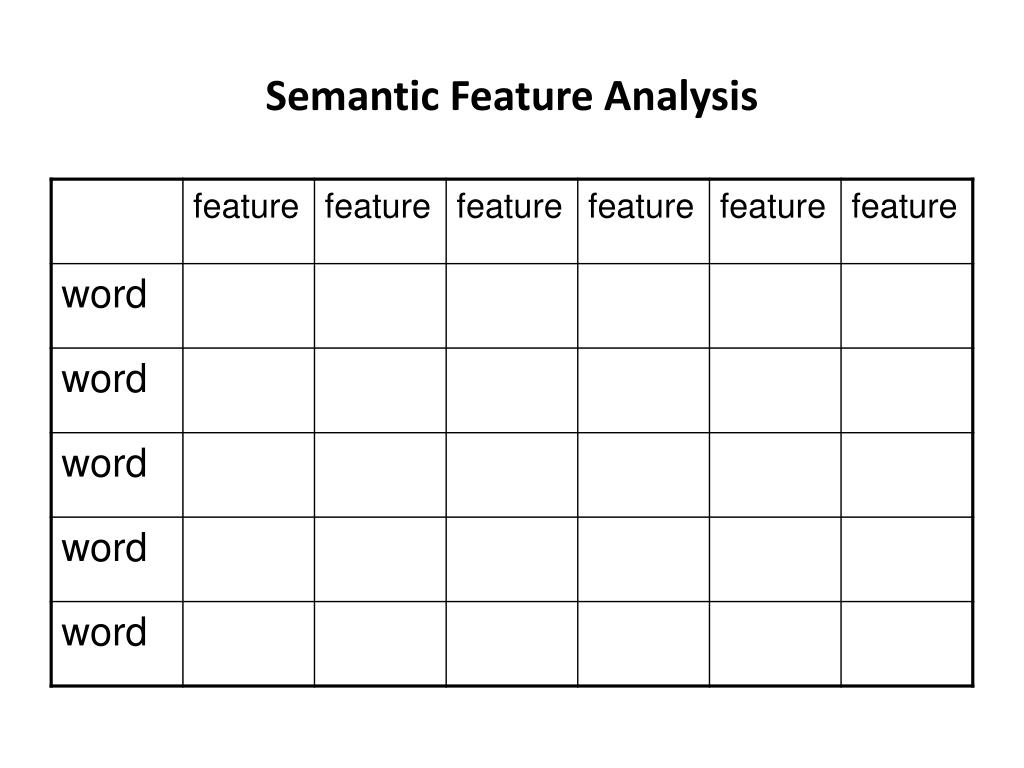This screenshot has height=768, width=1024.
Task: Select empty cell in fourth word row, second feature column
Action: (380, 559)
